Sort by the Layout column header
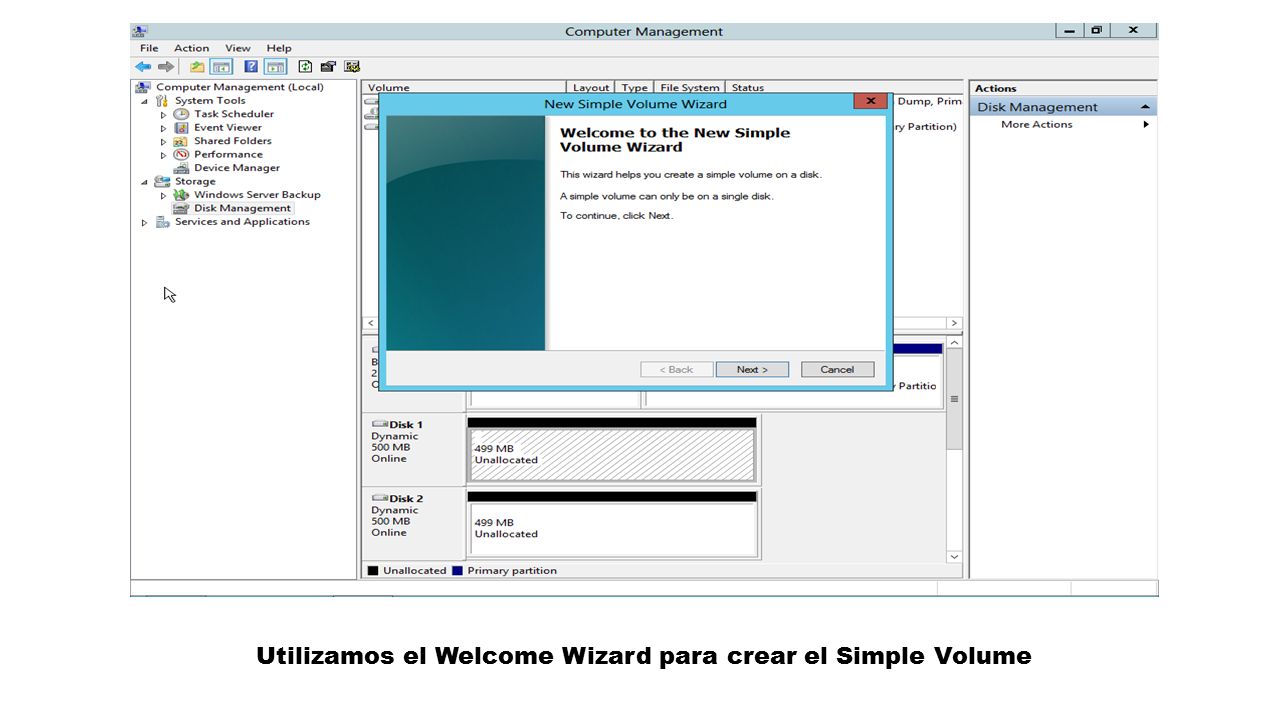The image size is (1280, 720). [x=591, y=88]
